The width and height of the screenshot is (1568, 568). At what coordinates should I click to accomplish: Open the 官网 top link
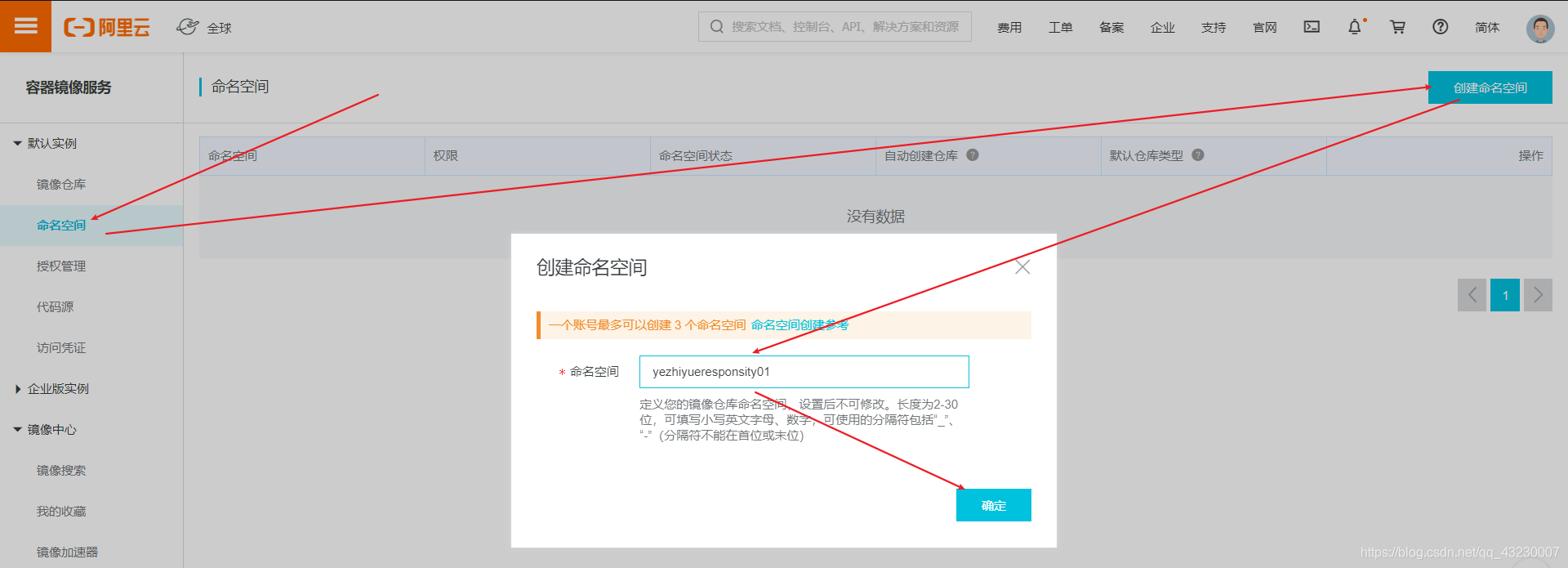tap(1265, 27)
